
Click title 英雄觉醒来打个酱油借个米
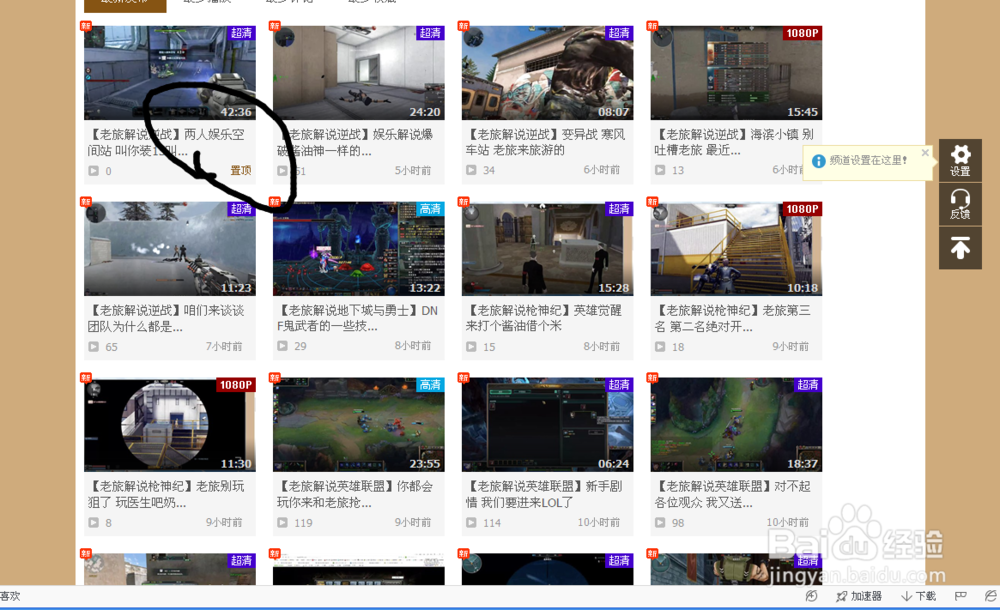(544, 318)
